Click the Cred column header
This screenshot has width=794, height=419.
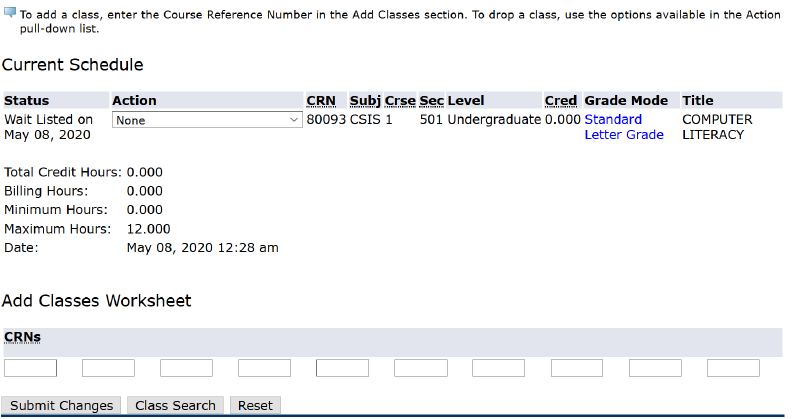[561, 101]
